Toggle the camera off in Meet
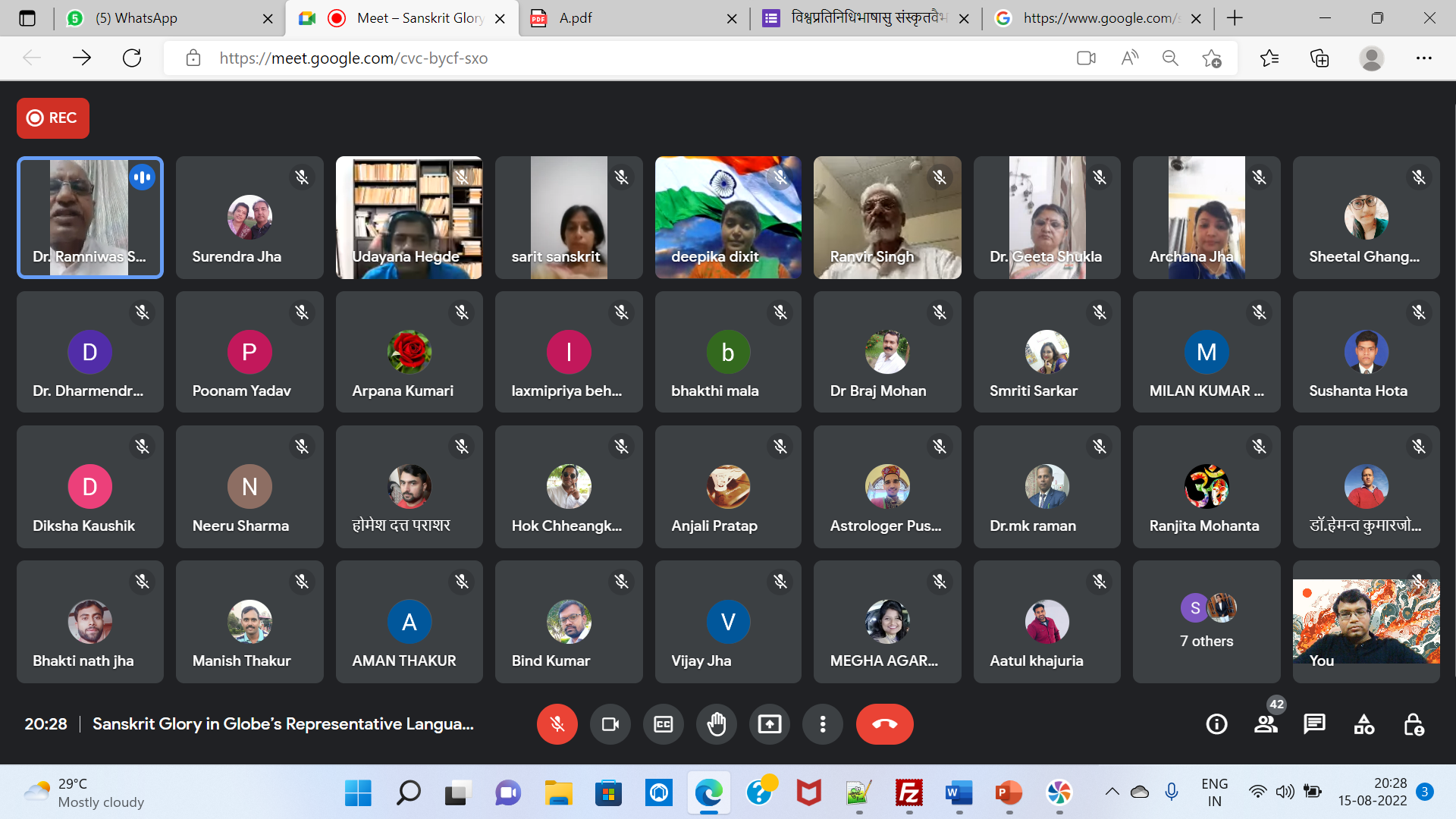This screenshot has width=1456, height=819. pyautogui.click(x=610, y=724)
